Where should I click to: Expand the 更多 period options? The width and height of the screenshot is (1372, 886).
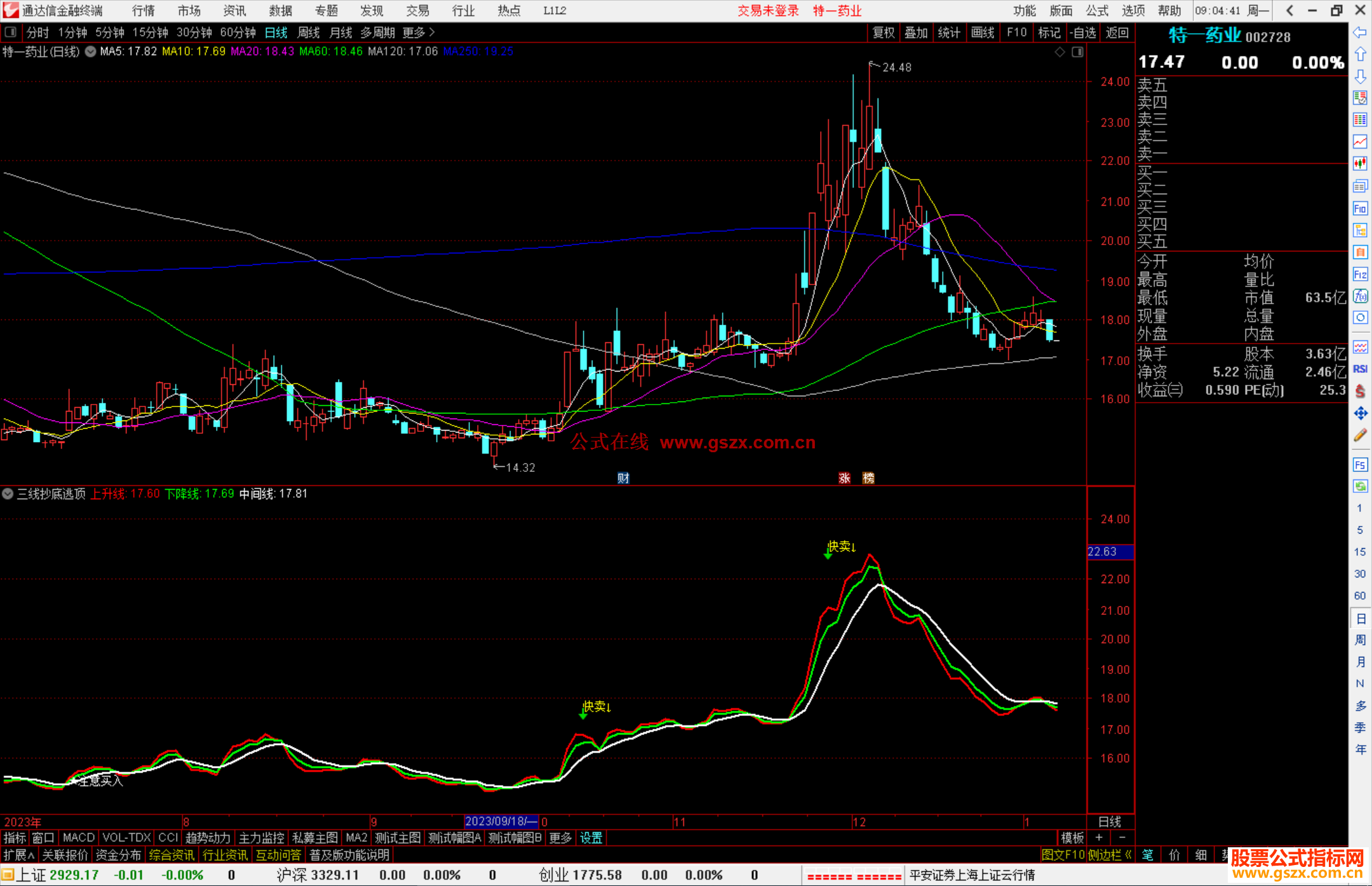click(x=418, y=32)
